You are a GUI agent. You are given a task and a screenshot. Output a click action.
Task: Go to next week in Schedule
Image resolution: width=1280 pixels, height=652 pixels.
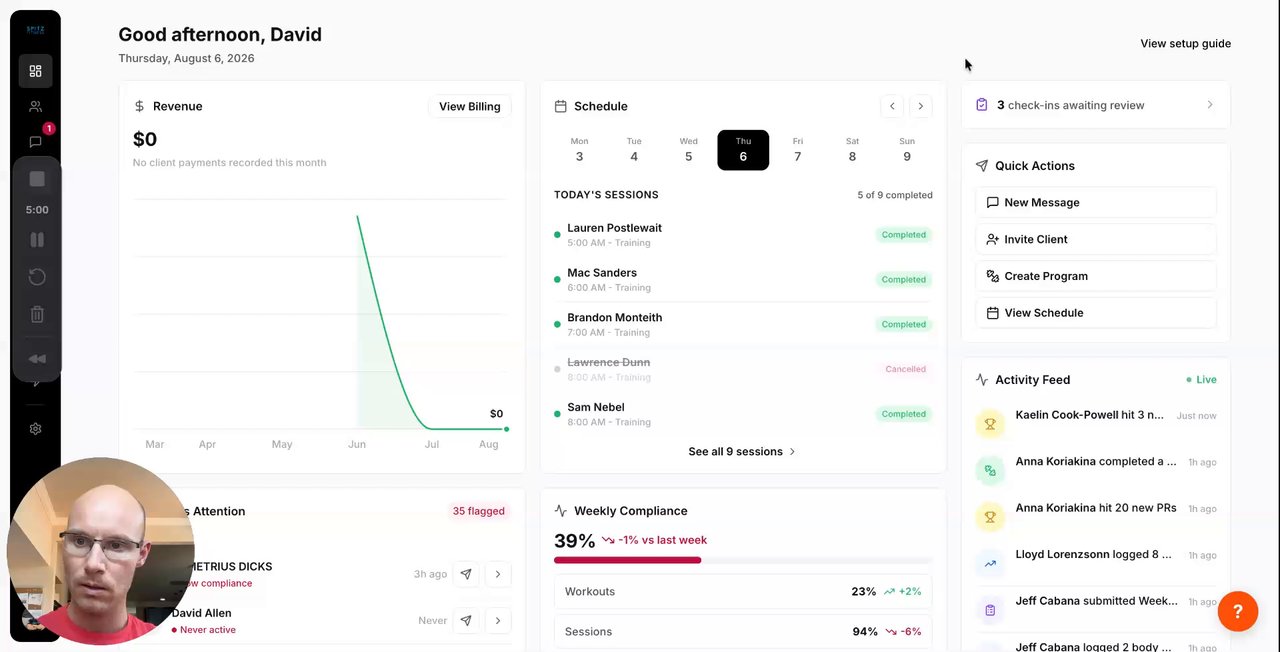920,106
